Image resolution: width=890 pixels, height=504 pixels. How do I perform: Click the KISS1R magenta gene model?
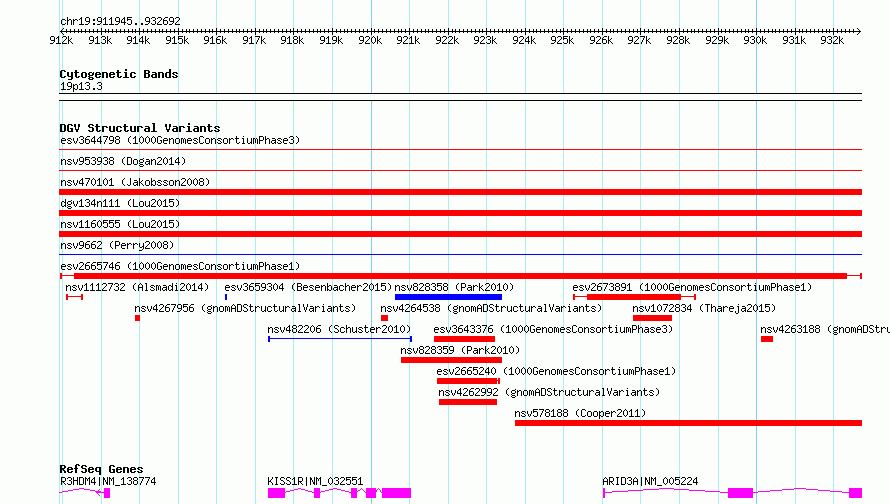(339, 493)
